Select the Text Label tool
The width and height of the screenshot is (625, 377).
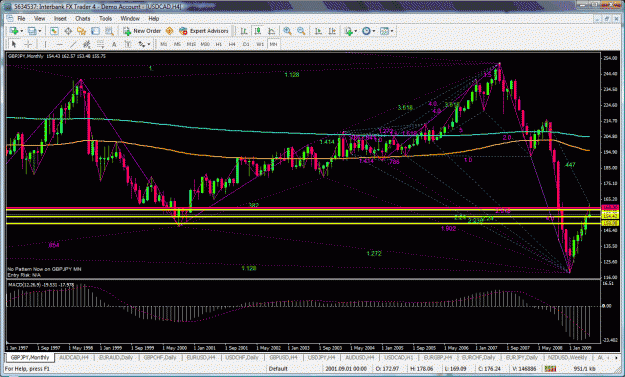tap(128, 44)
